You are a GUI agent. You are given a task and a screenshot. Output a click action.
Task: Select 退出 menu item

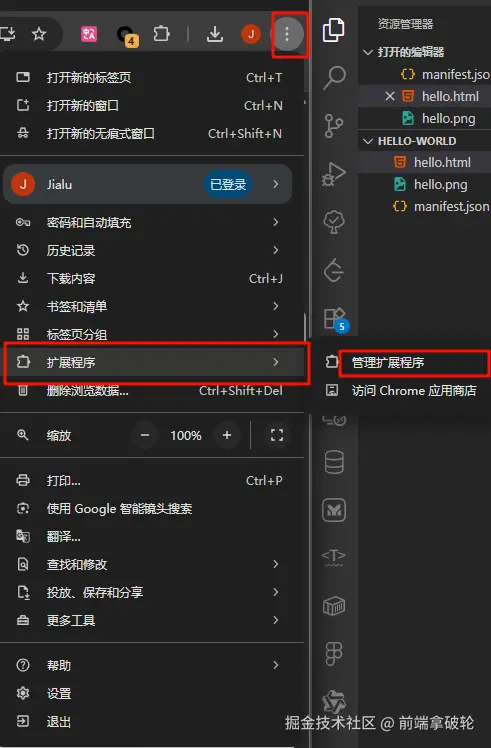[x=152, y=721]
